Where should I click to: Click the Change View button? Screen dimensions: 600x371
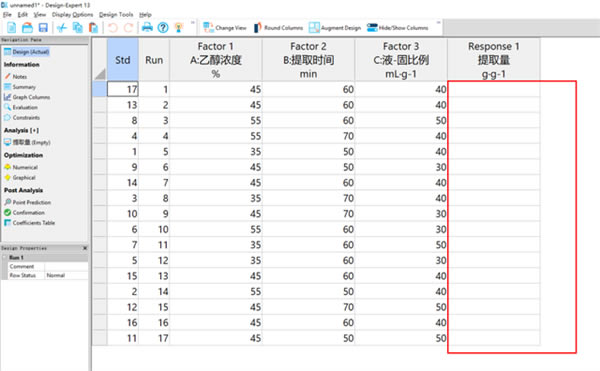(225, 28)
